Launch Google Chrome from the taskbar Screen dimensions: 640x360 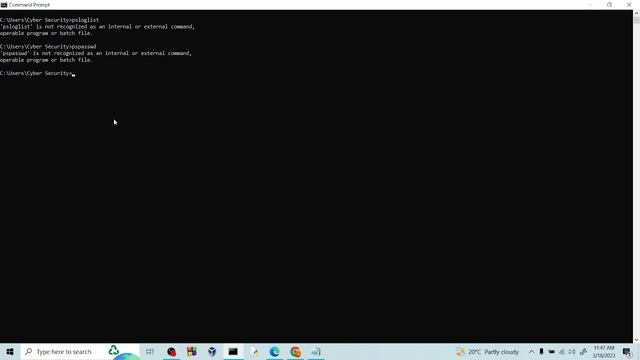295,351
